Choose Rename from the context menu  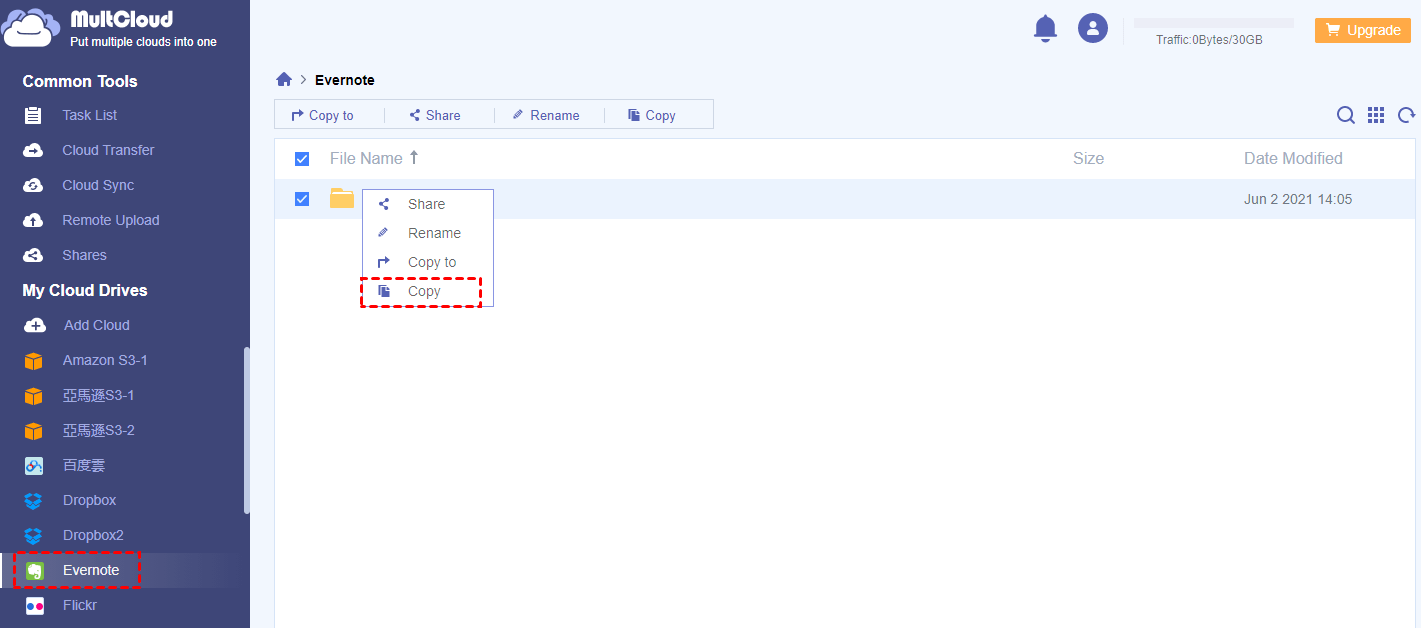(x=427, y=233)
